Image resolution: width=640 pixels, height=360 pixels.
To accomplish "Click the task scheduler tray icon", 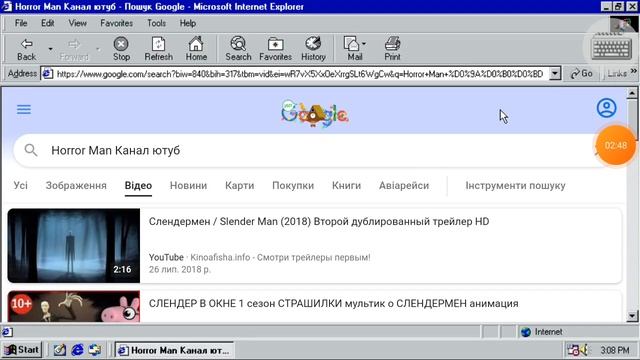I will coord(573,350).
